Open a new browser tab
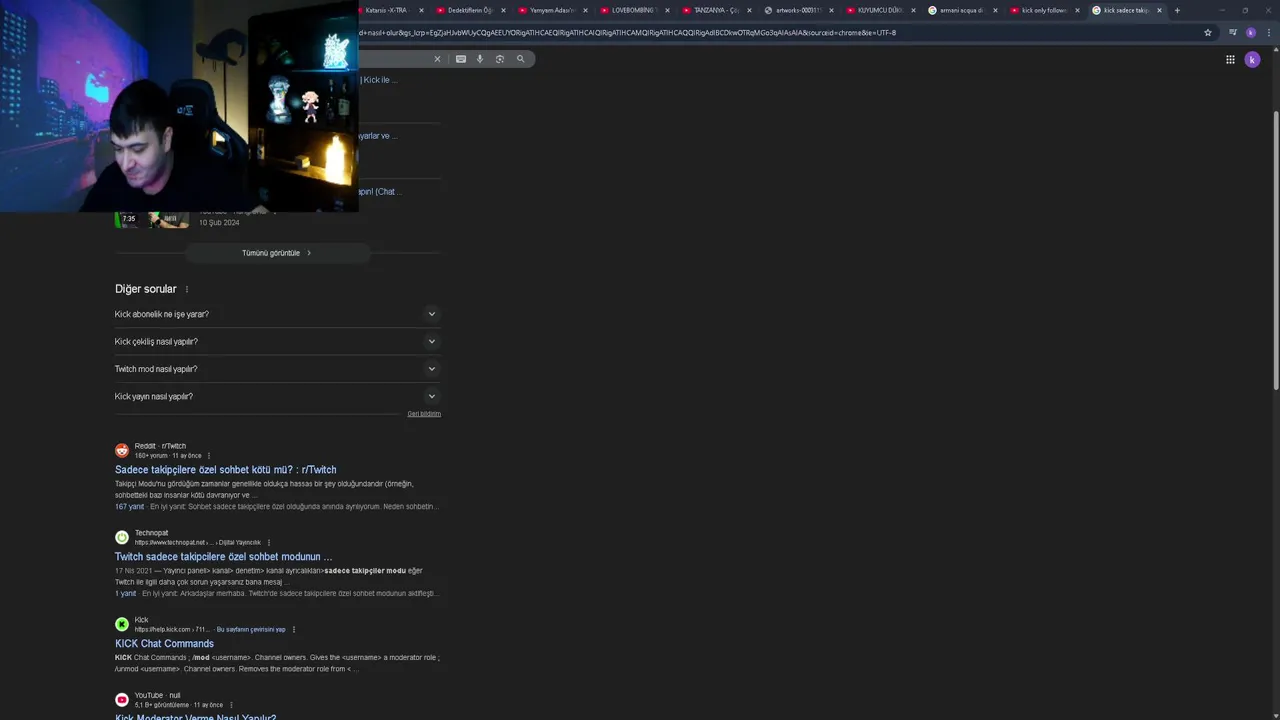This screenshot has height=720, width=1280. point(1177,10)
